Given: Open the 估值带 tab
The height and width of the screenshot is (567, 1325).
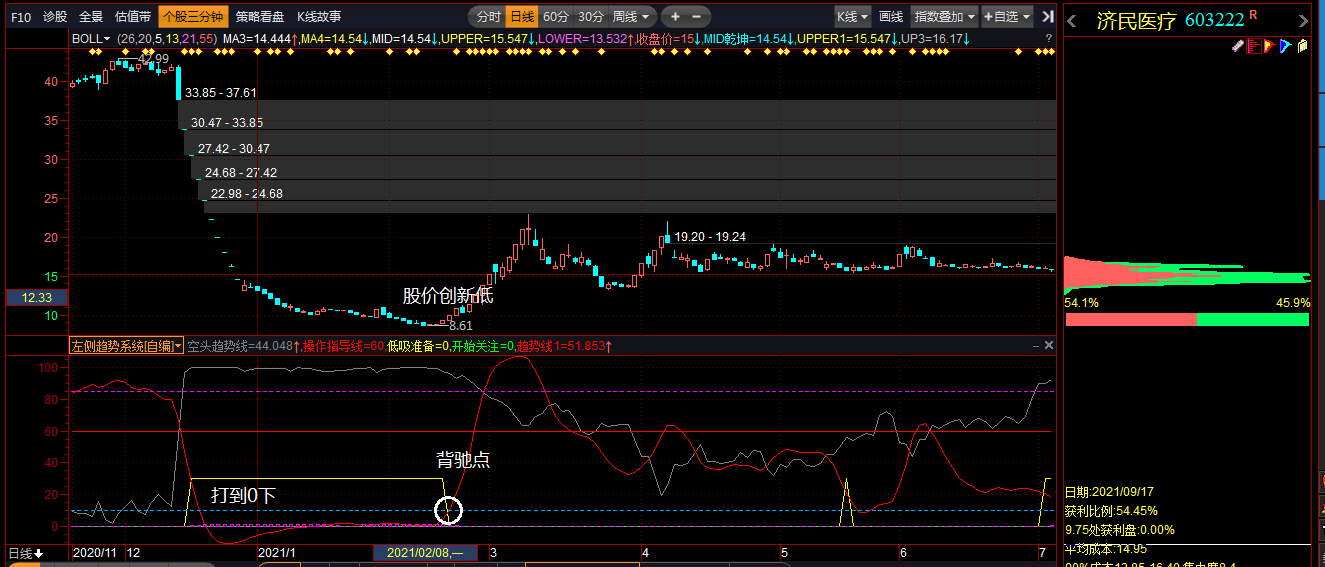Looking at the screenshot, I should point(133,17).
